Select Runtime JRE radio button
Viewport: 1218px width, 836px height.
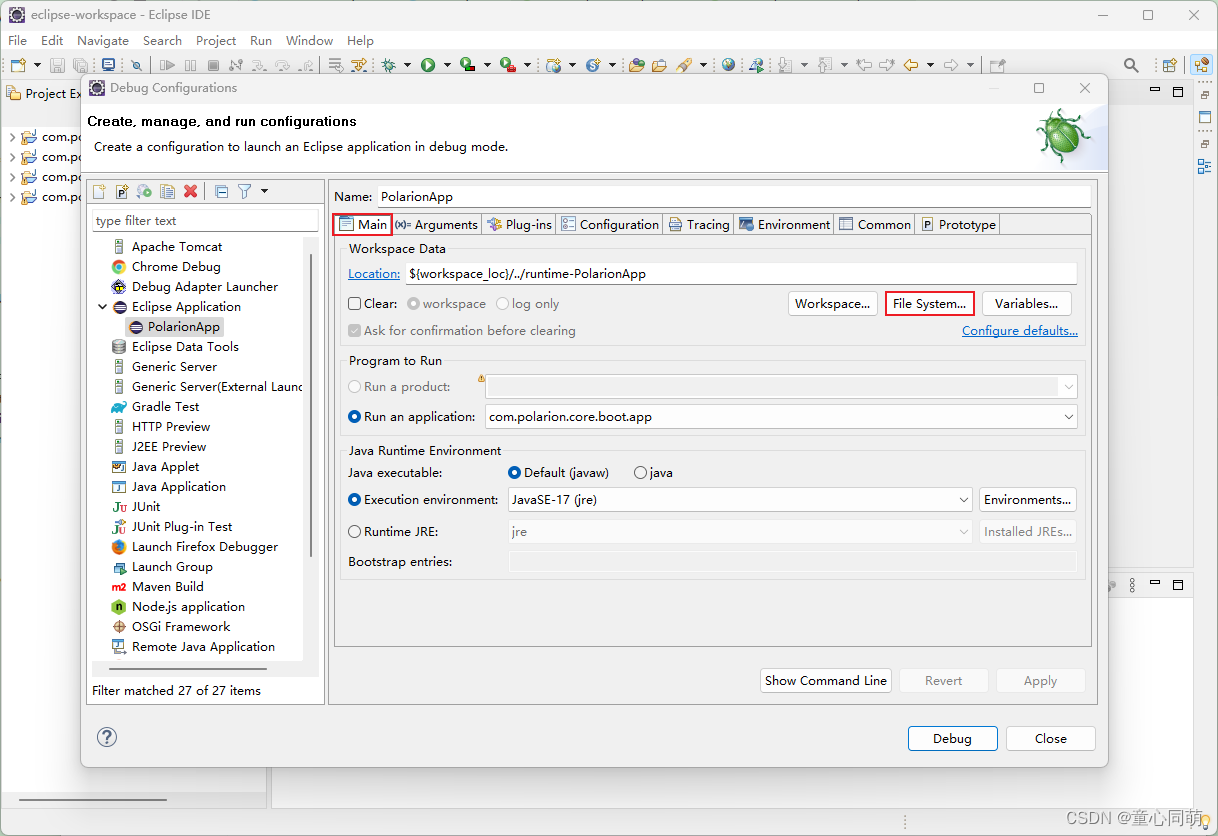click(354, 531)
